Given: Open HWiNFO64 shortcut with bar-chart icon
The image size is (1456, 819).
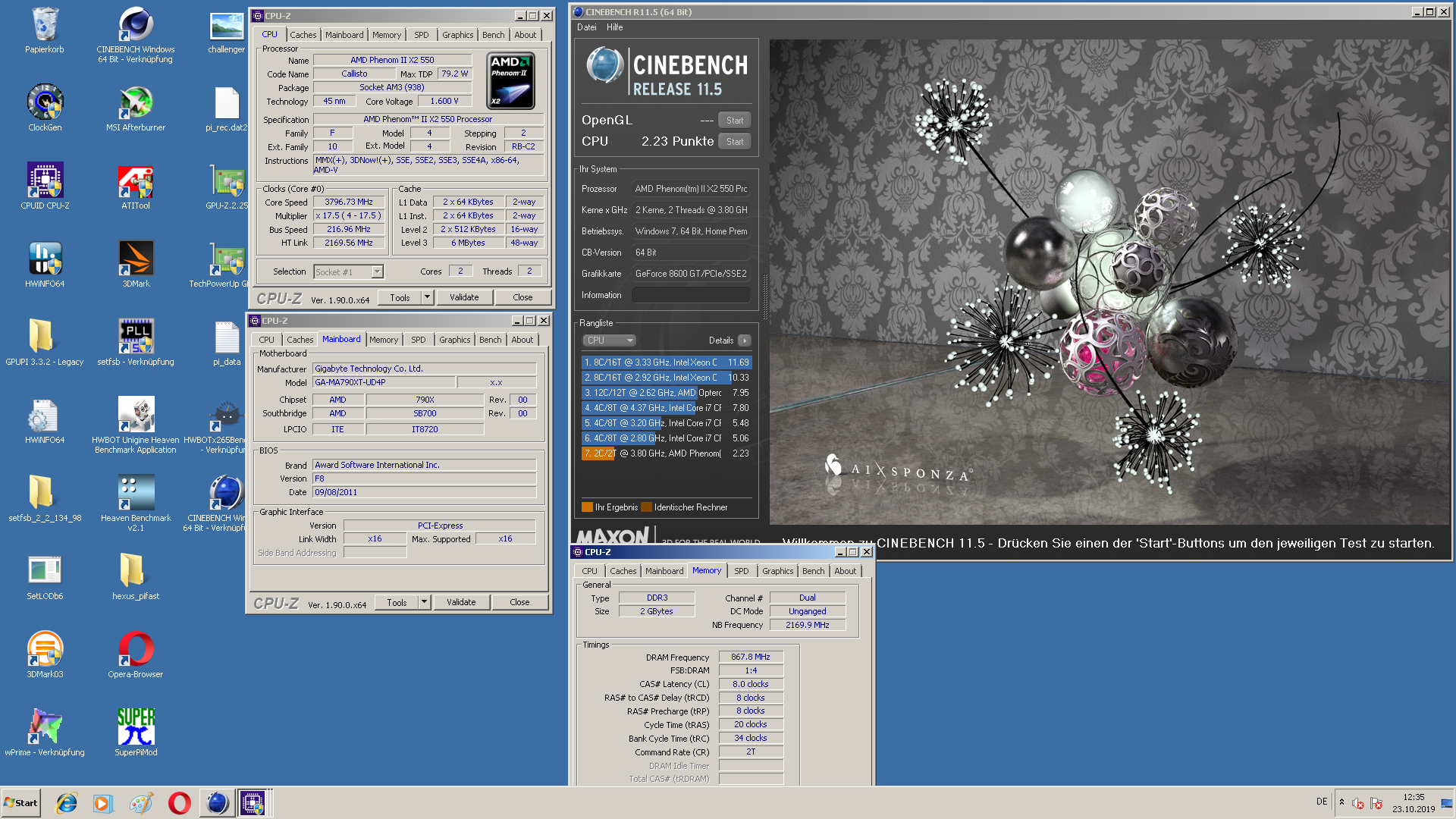Looking at the screenshot, I should [45, 264].
